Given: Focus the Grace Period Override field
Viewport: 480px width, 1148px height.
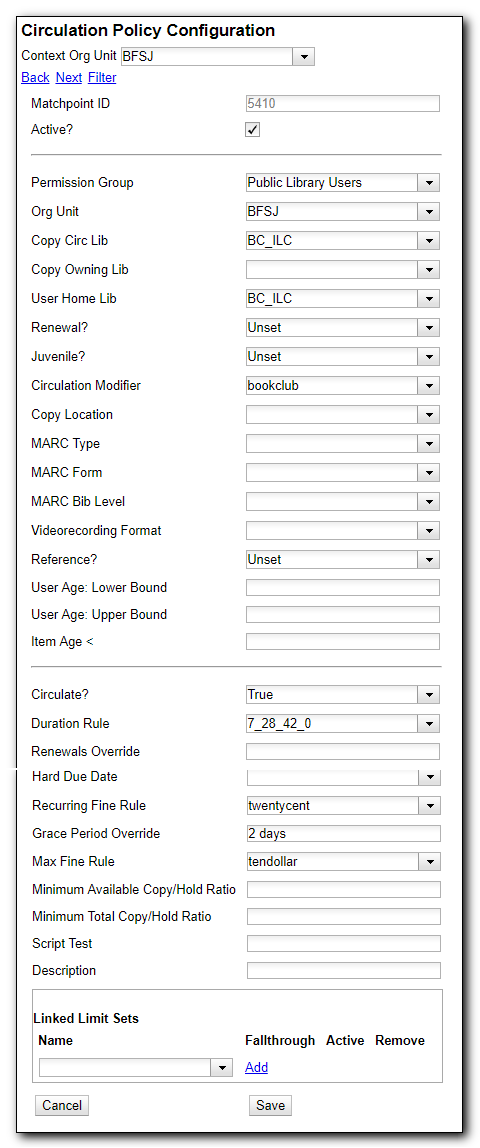Looking at the screenshot, I should (x=344, y=833).
